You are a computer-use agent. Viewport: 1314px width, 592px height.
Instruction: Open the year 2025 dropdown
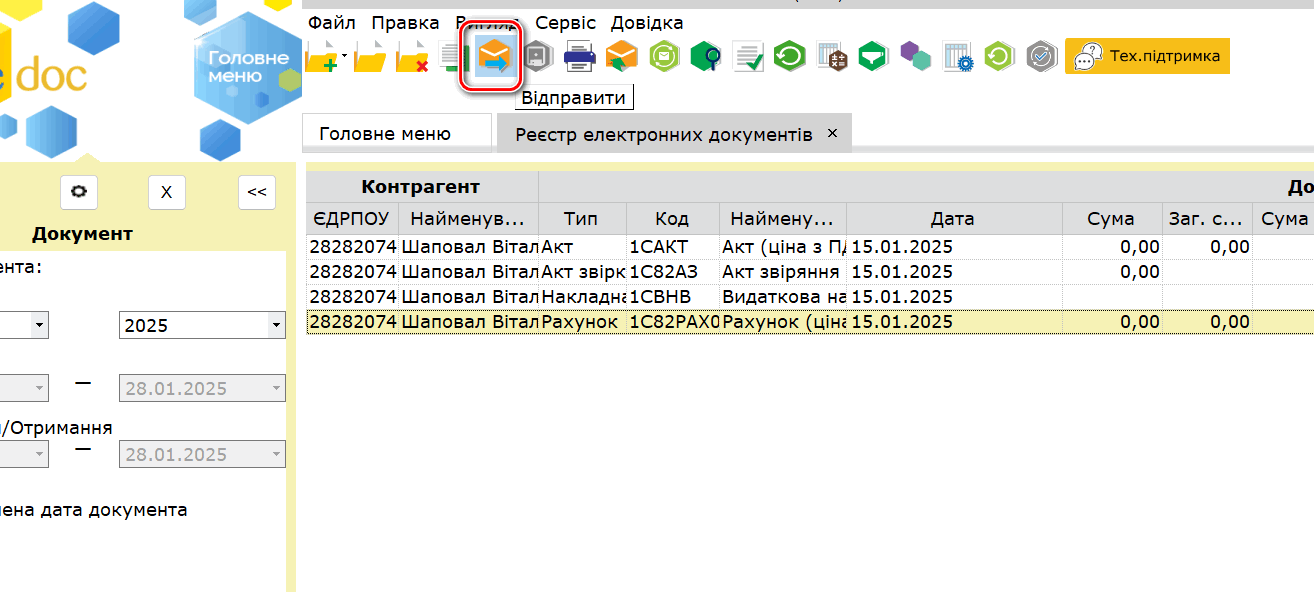275,325
